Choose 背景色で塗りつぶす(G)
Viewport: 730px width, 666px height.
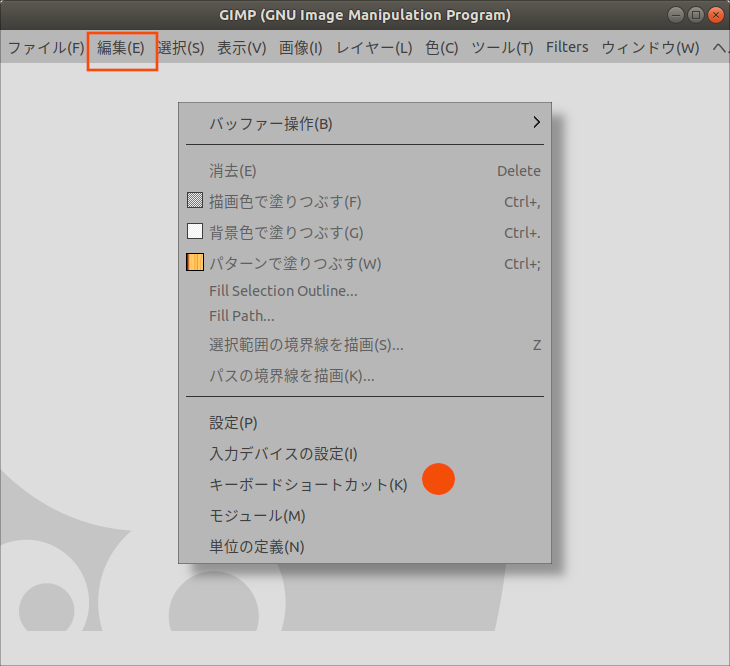pos(365,232)
